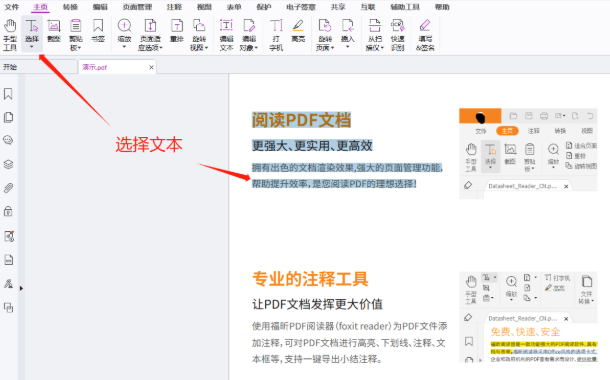Click the heading 专业的注释工具
Image resolution: width=610 pixels, height=380 pixels.
pyautogui.click(x=310, y=279)
